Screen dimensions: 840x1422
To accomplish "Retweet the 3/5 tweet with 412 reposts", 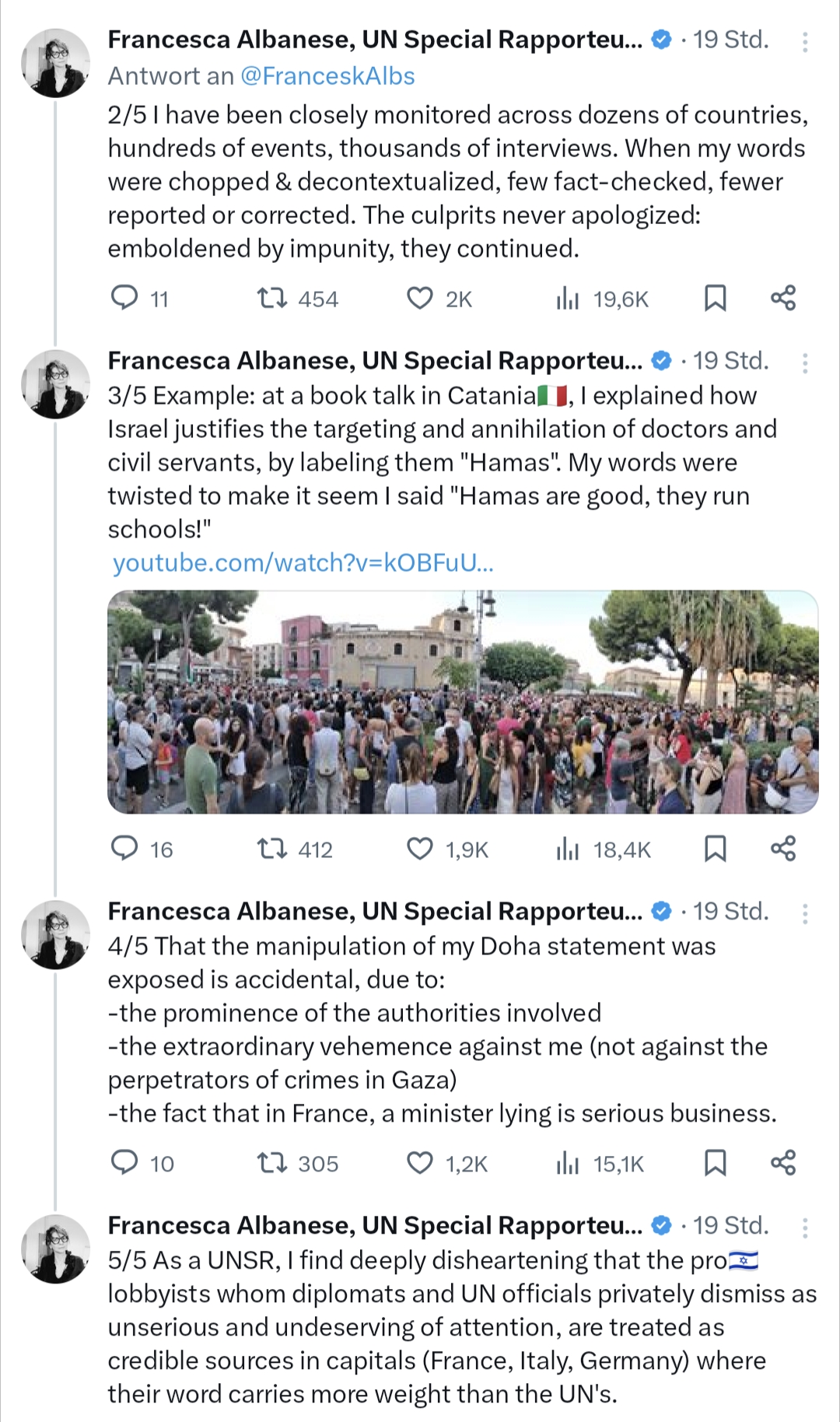I will click(x=272, y=848).
